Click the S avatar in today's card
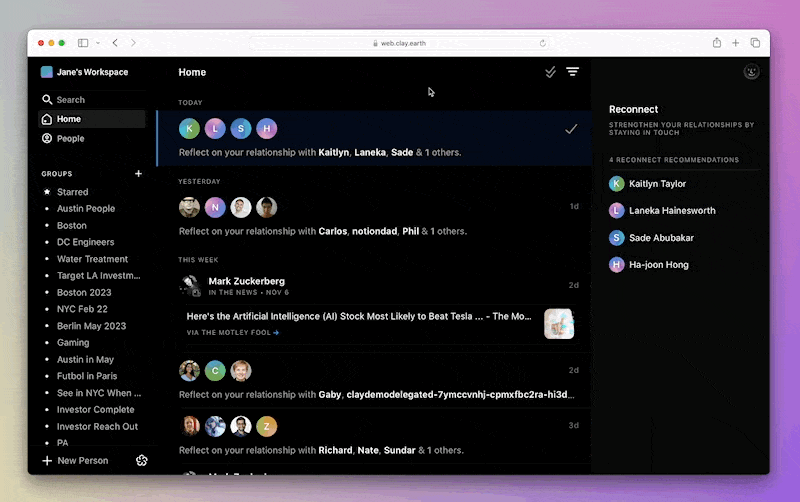This screenshot has height=502, width=800. click(241, 129)
